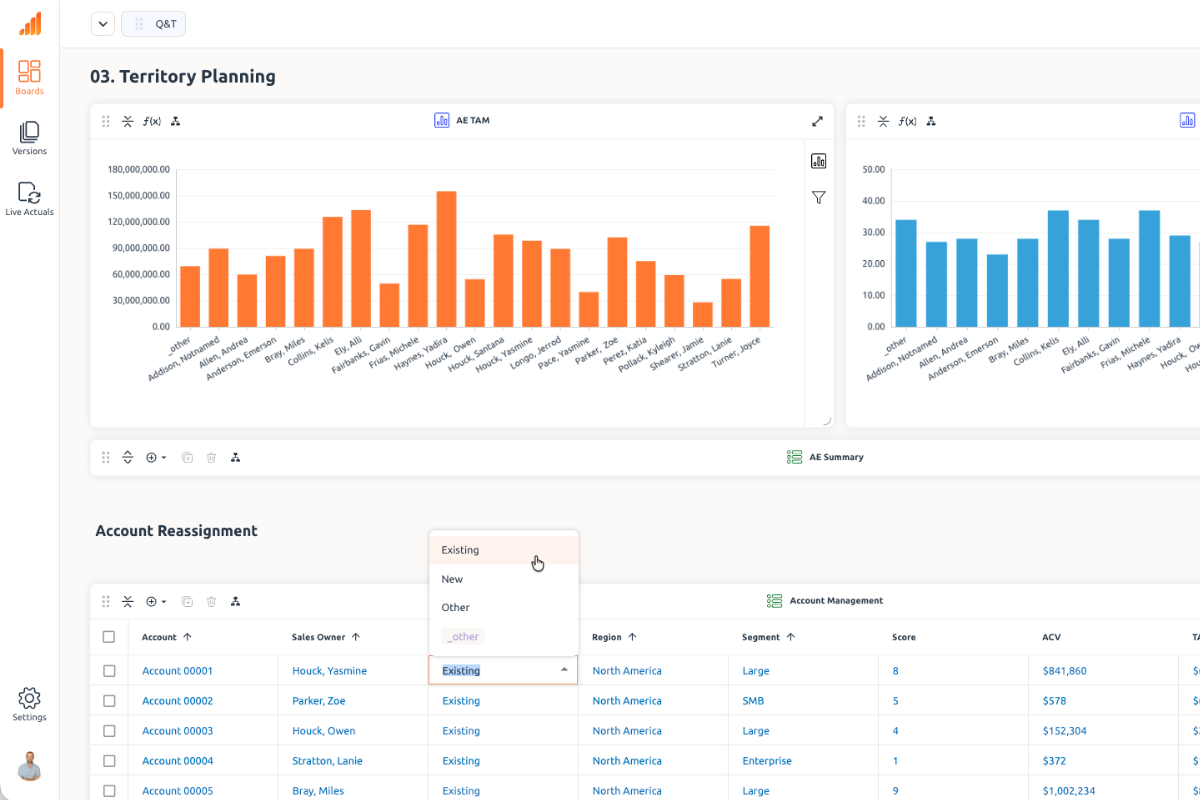Viewport: 1200px width, 800px height.
Task: Click the $1,002,234 ACV value
Action: (x=1068, y=791)
